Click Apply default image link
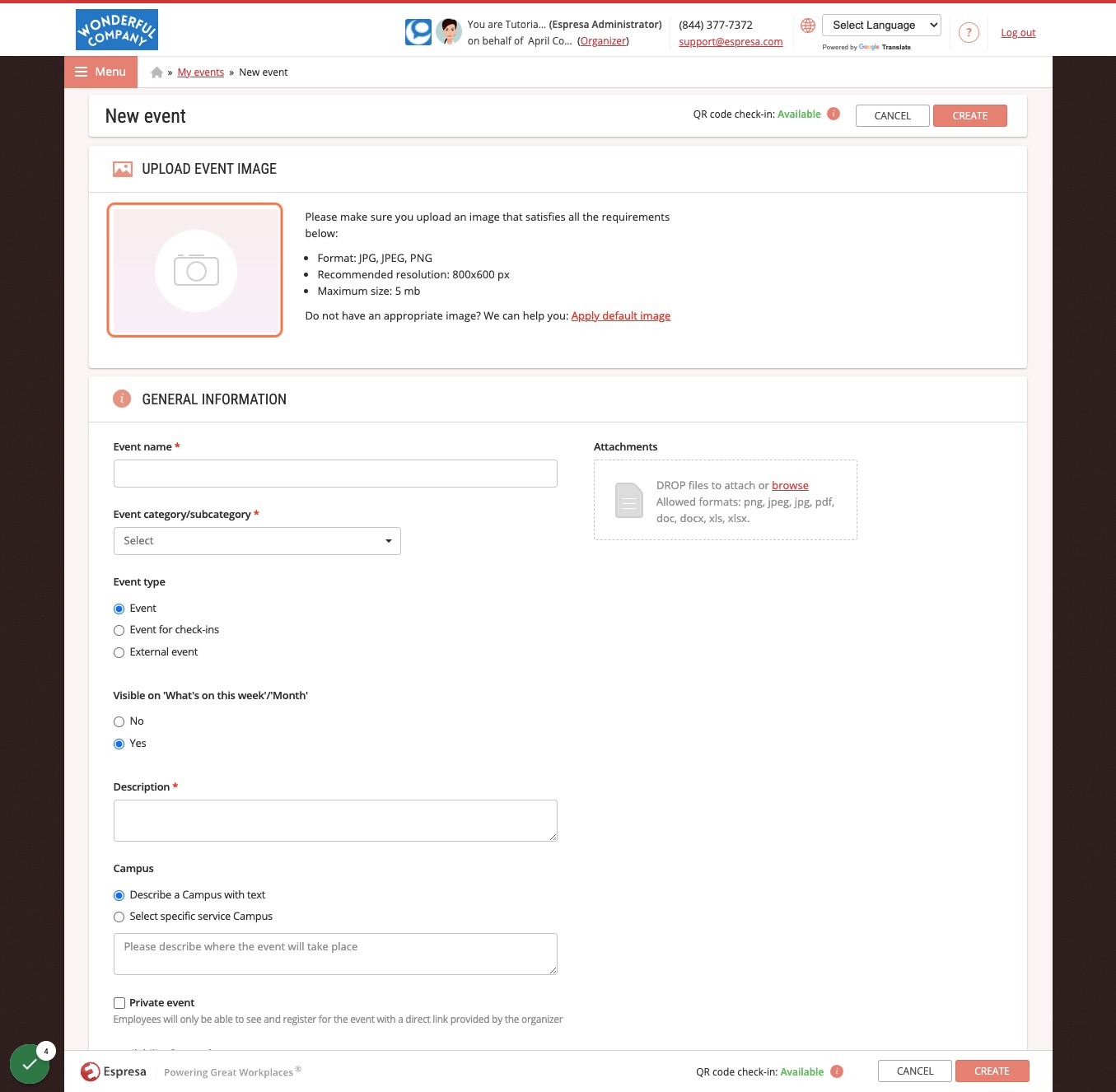Viewport: 1116px width, 1092px height. [621, 316]
